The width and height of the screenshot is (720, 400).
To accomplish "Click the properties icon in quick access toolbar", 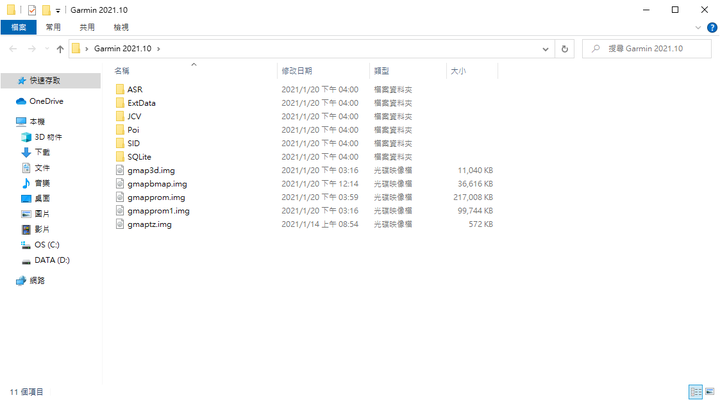I will coord(32,10).
